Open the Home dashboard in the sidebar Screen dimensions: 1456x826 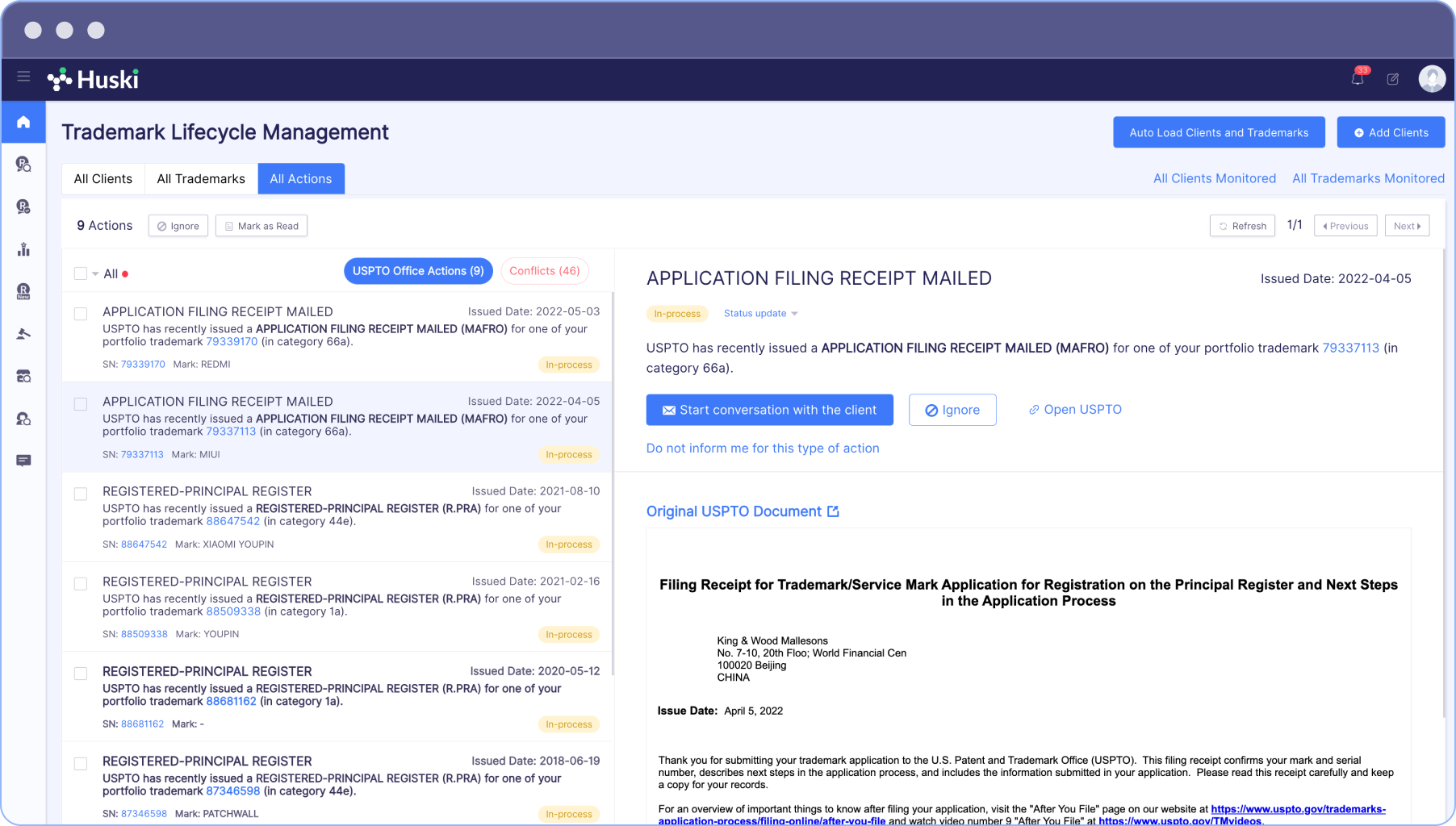[23, 123]
